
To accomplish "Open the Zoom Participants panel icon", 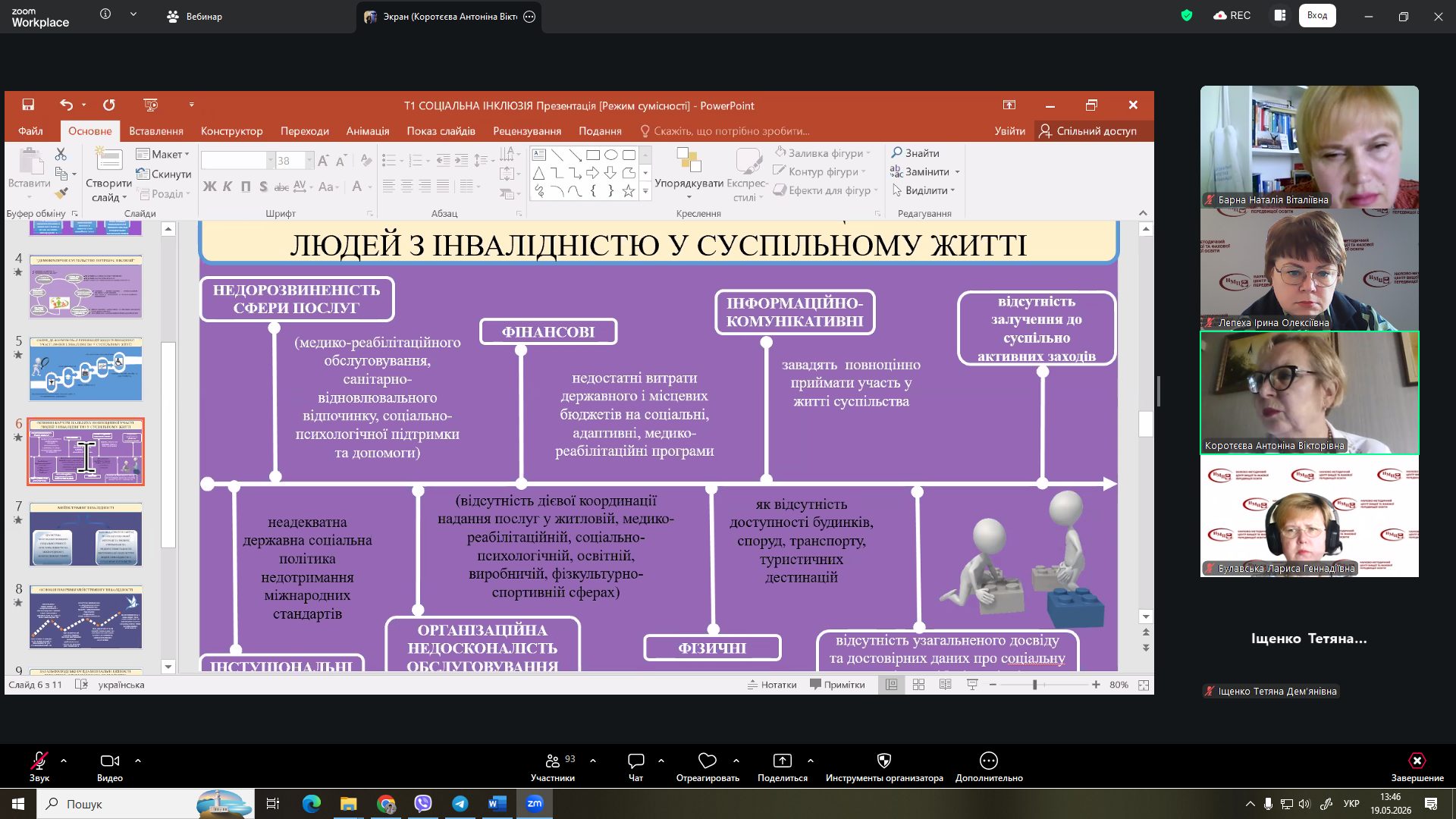I will click(553, 761).
